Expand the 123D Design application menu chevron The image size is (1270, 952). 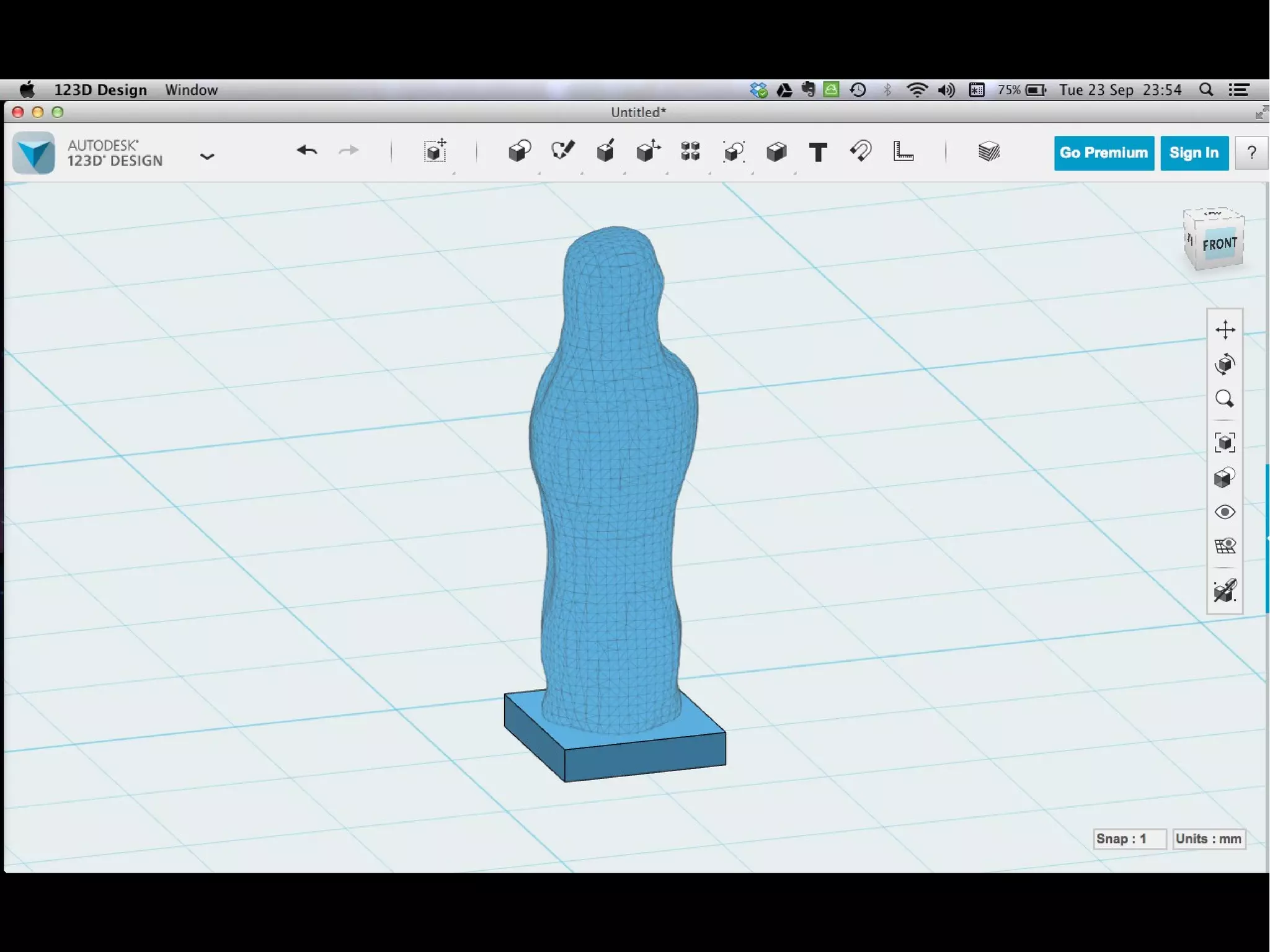[207, 156]
